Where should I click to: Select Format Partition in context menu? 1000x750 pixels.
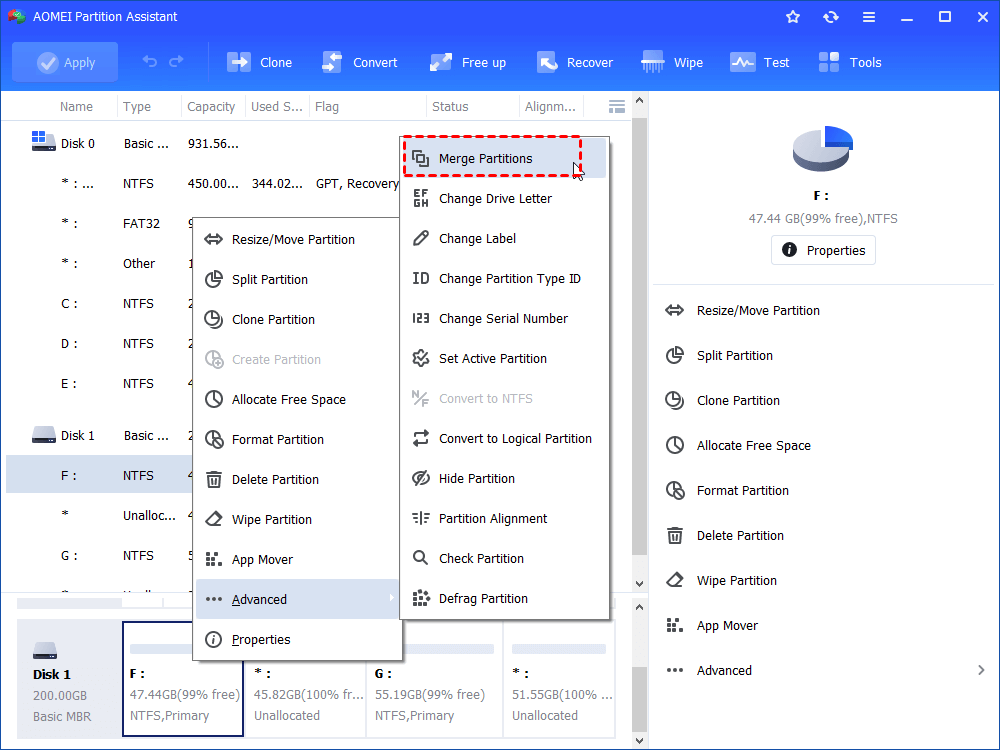pos(297,439)
